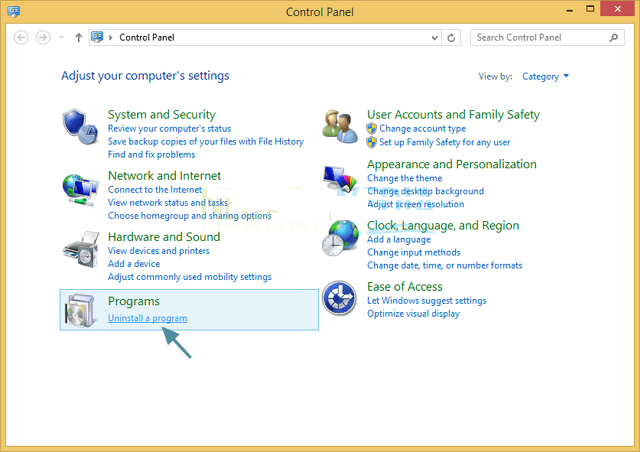Go up one level with the Up arrow
640x452 pixels.
[78, 38]
